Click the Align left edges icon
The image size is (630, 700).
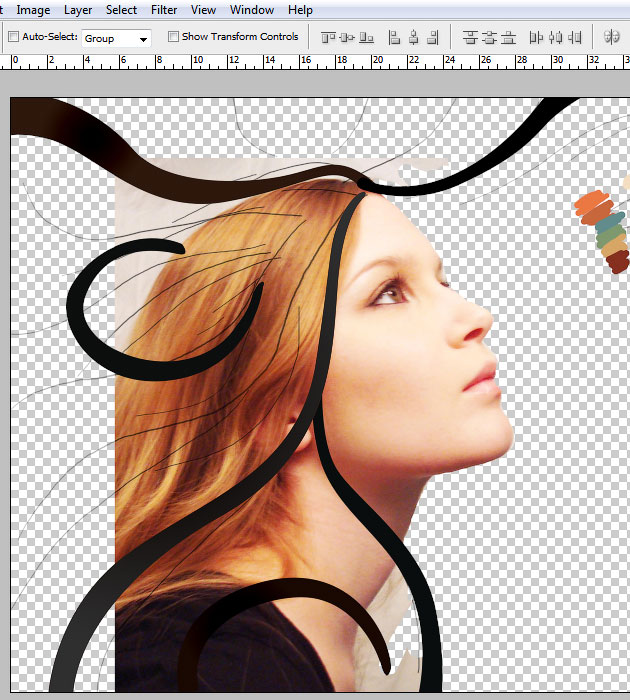[394, 38]
